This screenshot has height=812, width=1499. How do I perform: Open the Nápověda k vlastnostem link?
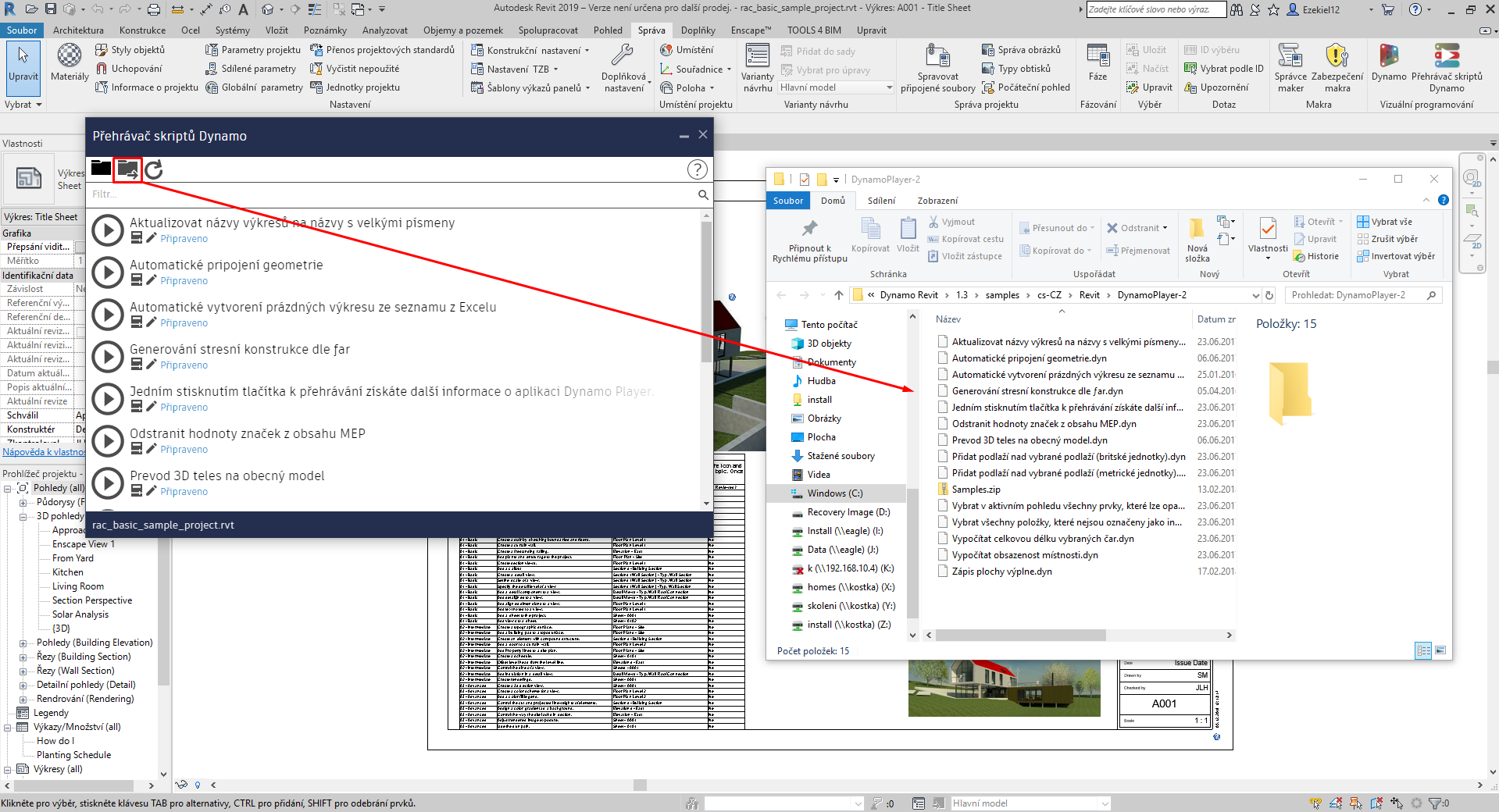44,452
